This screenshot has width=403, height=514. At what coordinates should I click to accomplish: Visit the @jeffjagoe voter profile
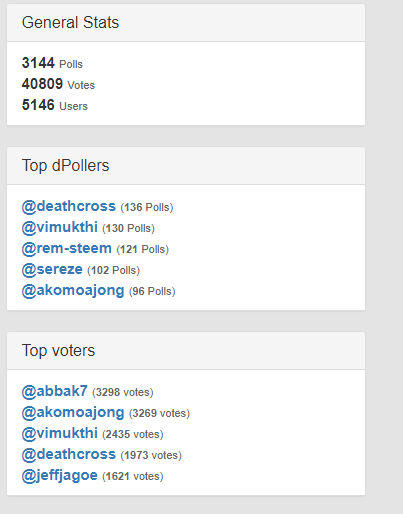[x=60, y=475]
